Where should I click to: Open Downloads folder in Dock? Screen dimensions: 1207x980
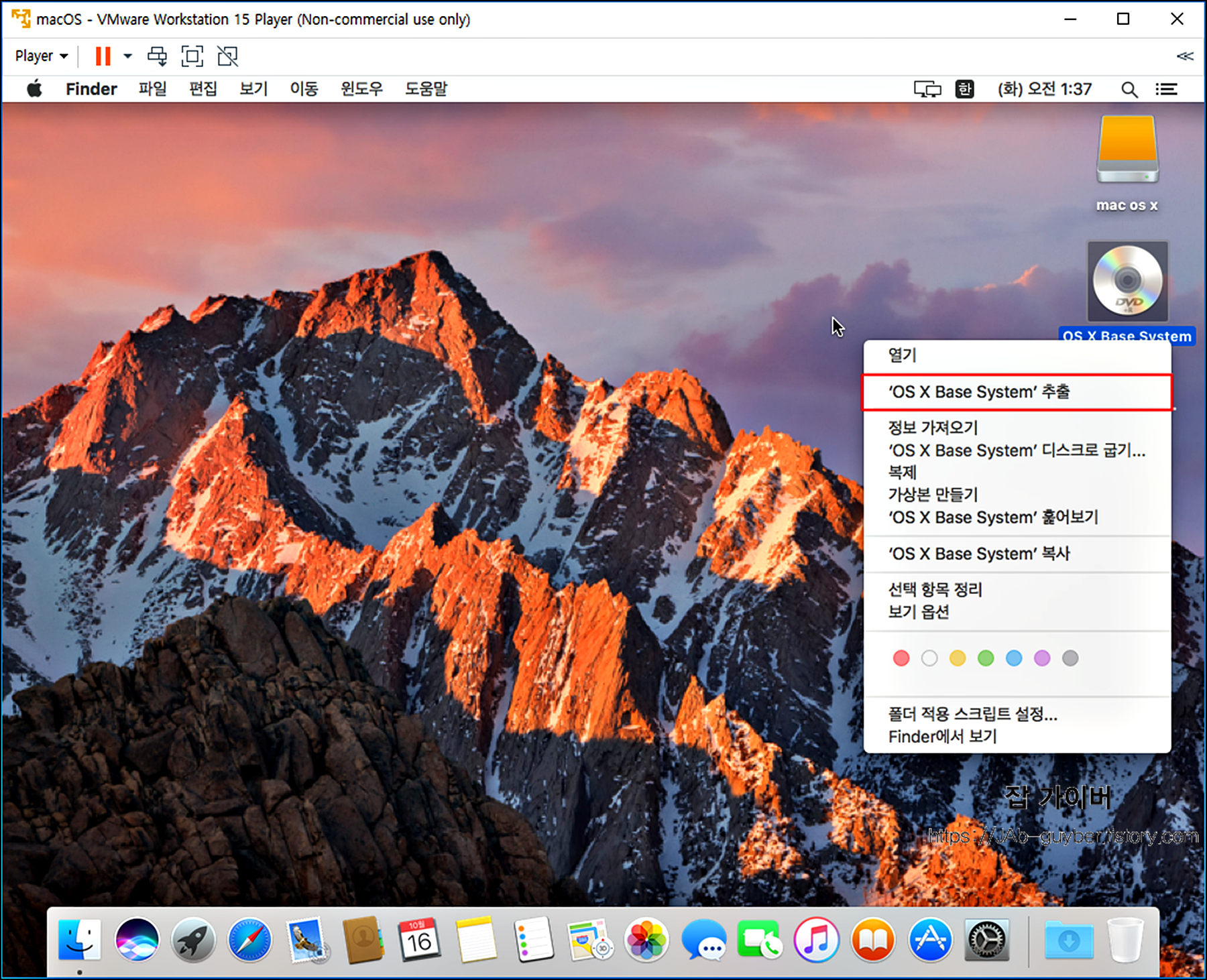(1069, 940)
